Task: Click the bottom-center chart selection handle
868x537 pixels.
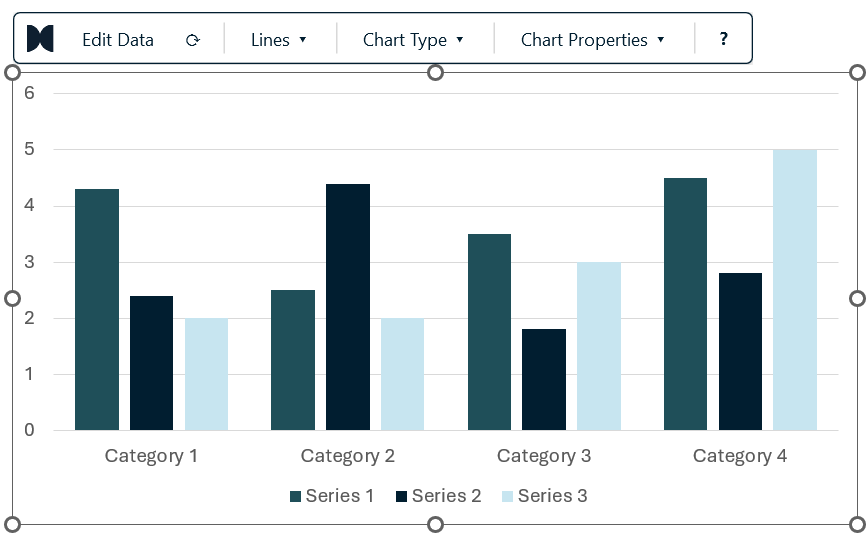Action: pyautogui.click(x=436, y=524)
